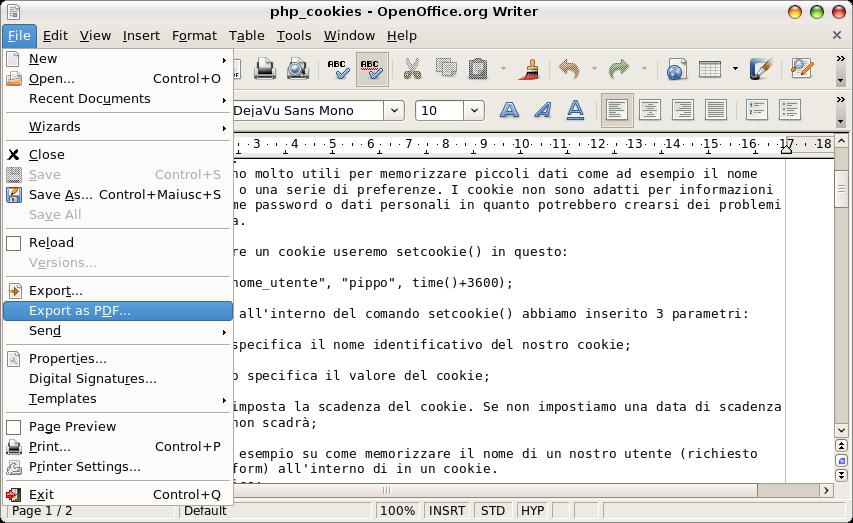The height and width of the screenshot is (523, 853).
Task: Expand the Wizards submenu
Action: (x=118, y=127)
